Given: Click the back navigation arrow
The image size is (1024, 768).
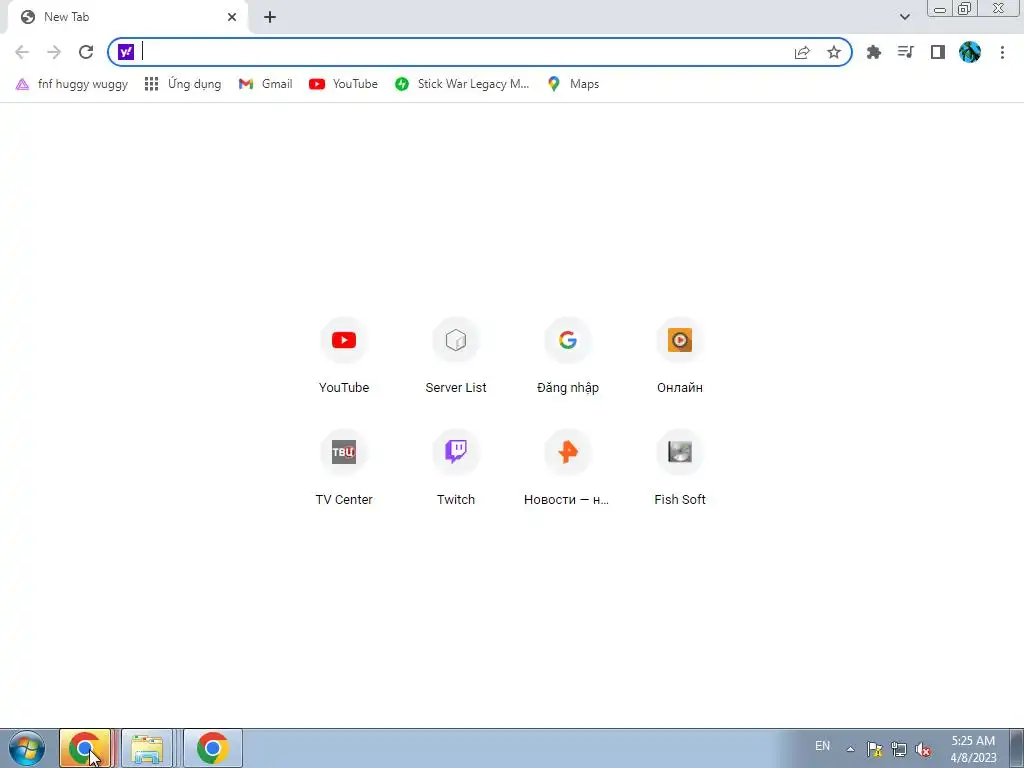Looking at the screenshot, I should pyautogui.click(x=22, y=52).
